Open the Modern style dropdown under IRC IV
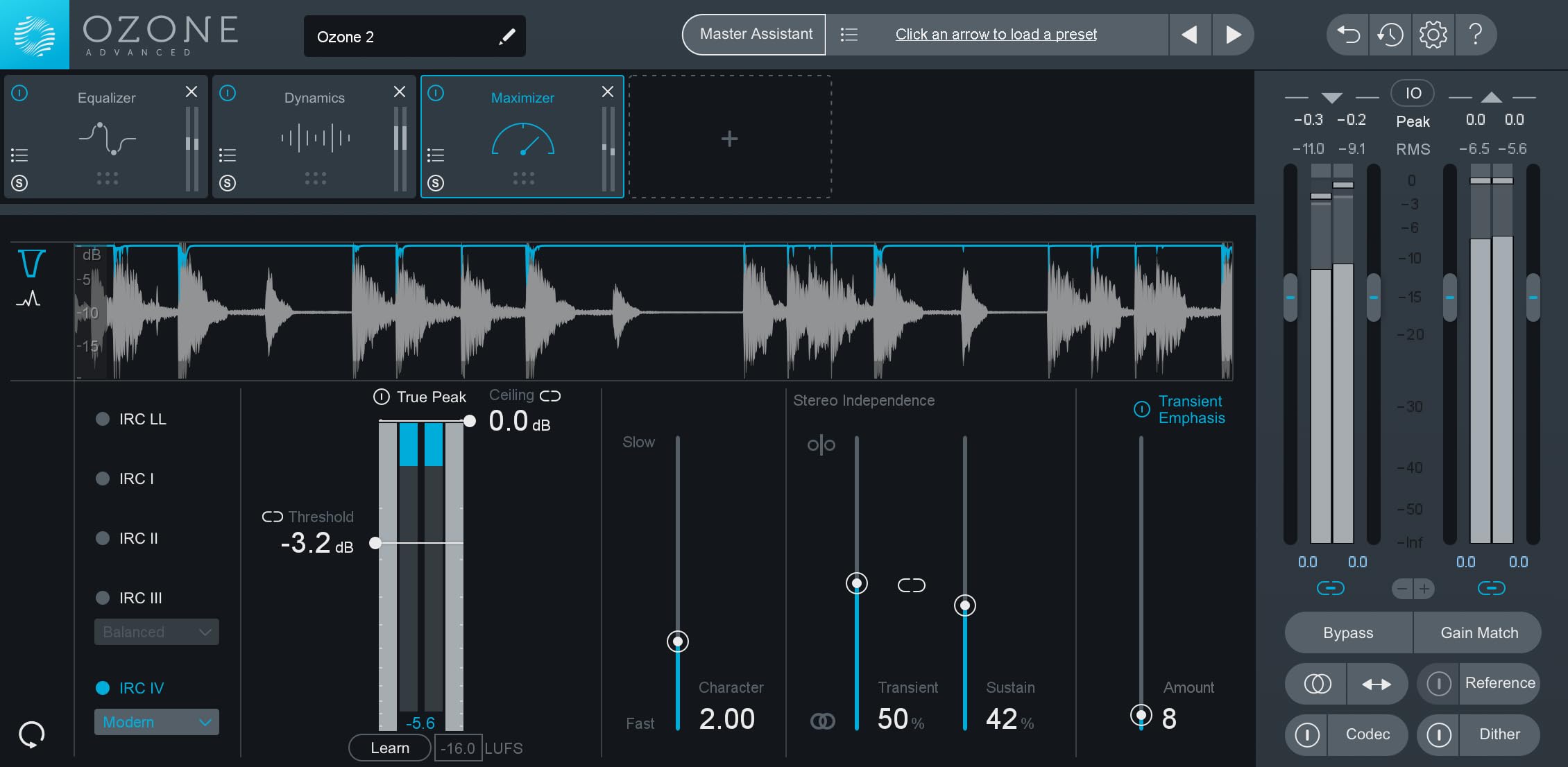Screen dimensions: 1568x767 tap(157, 722)
